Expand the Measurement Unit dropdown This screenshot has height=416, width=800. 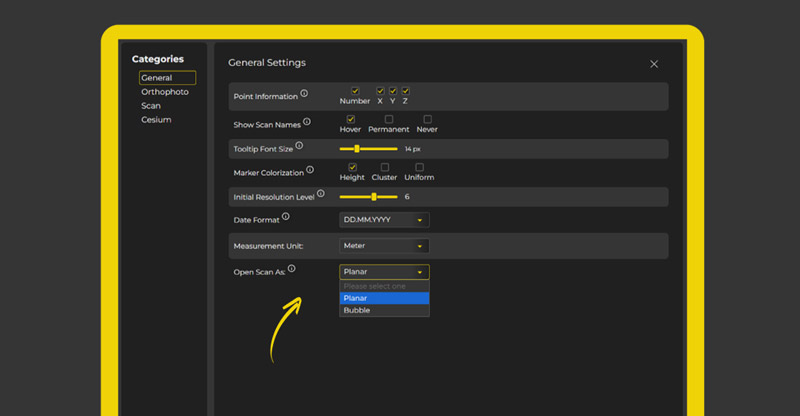384,246
